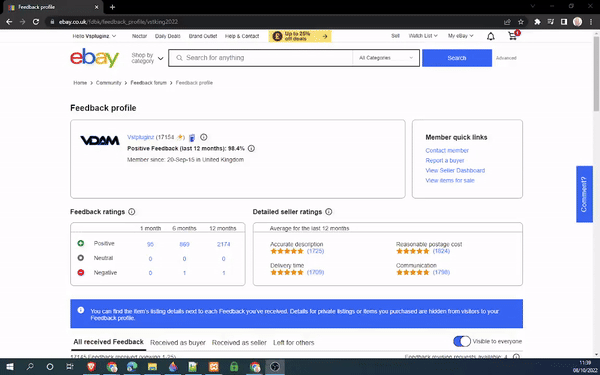Switch to All received Feedback tab
The width and height of the screenshot is (600, 375).
[x=108, y=342]
